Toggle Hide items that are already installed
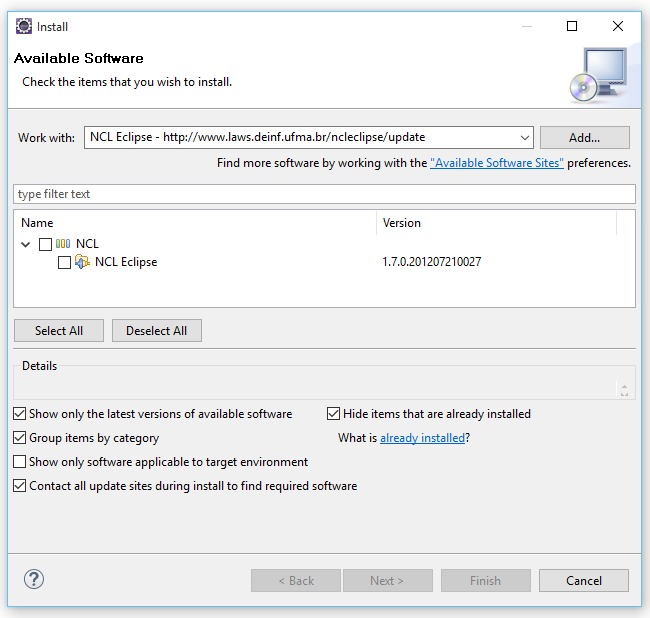 tap(333, 414)
